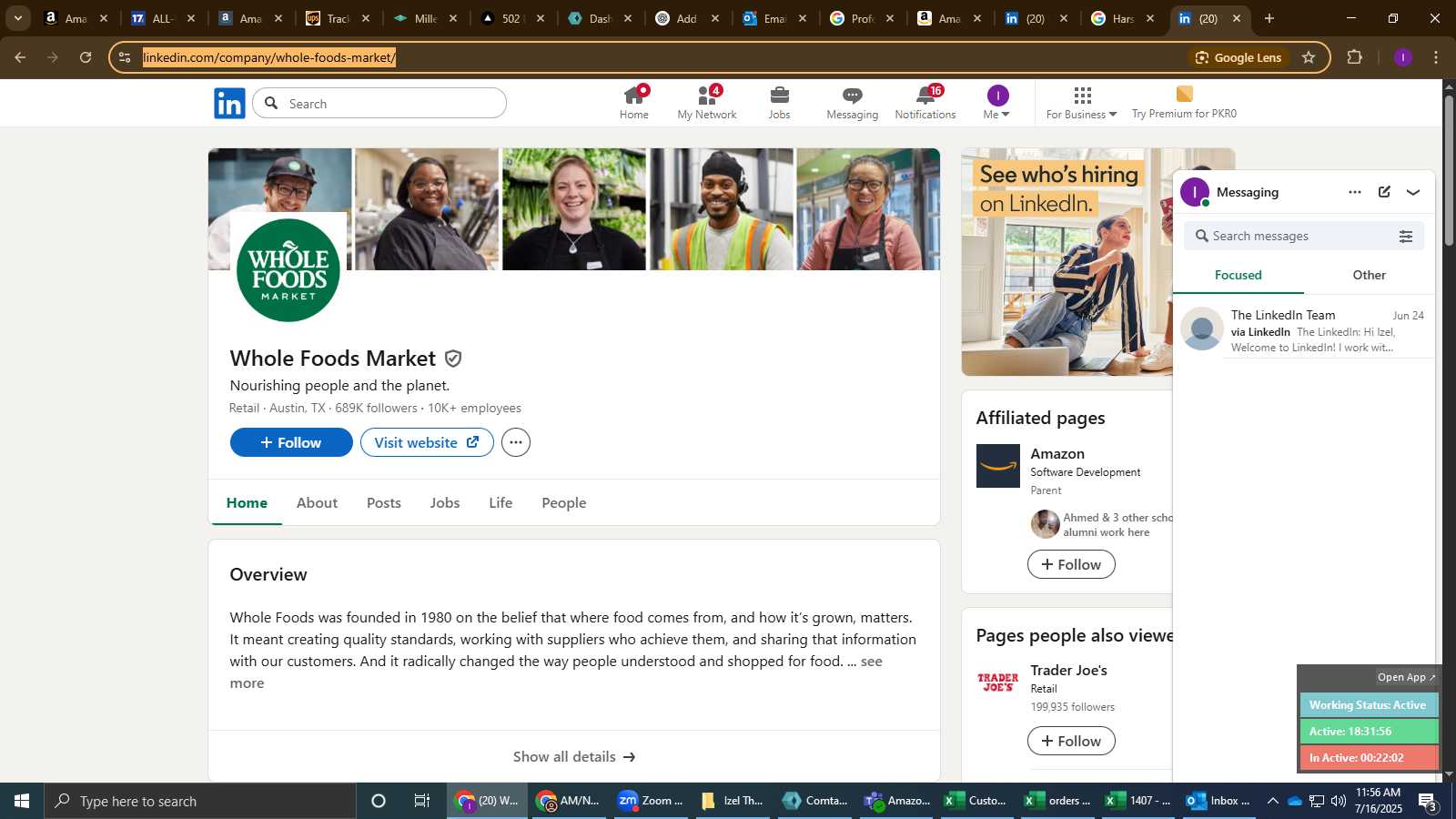The height and width of the screenshot is (819, 1456).
Task: Open messaging more options ellipsis
Action: pos(1355,192)
